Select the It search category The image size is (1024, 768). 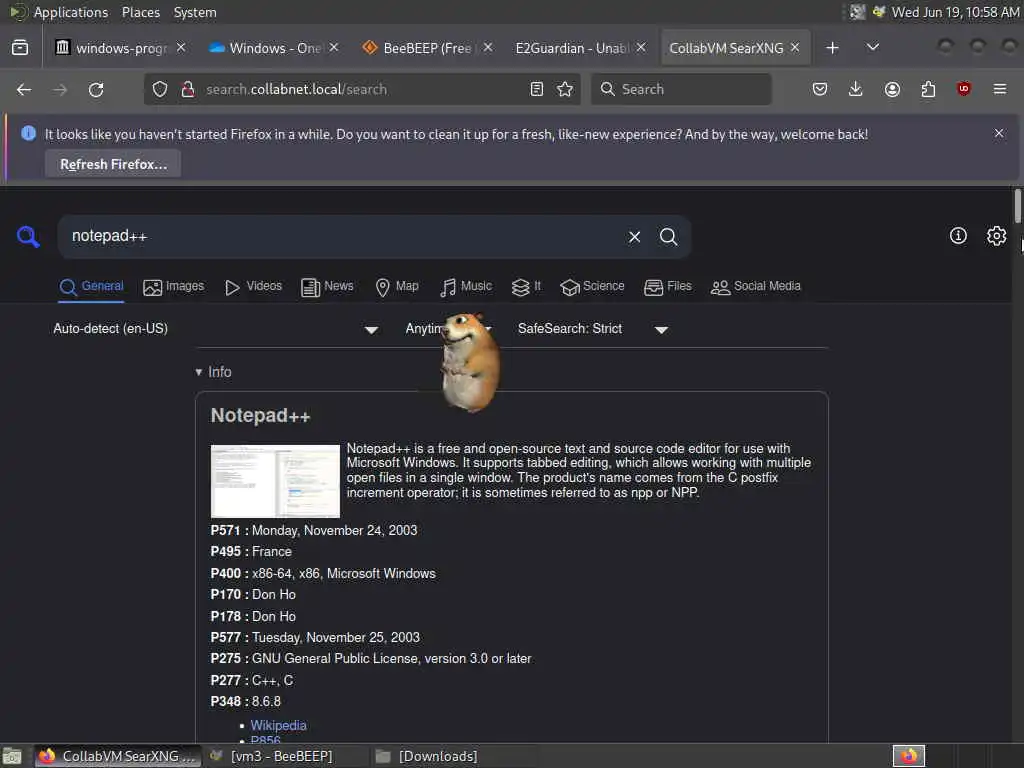pyautogui.click(x=526, y=287)
